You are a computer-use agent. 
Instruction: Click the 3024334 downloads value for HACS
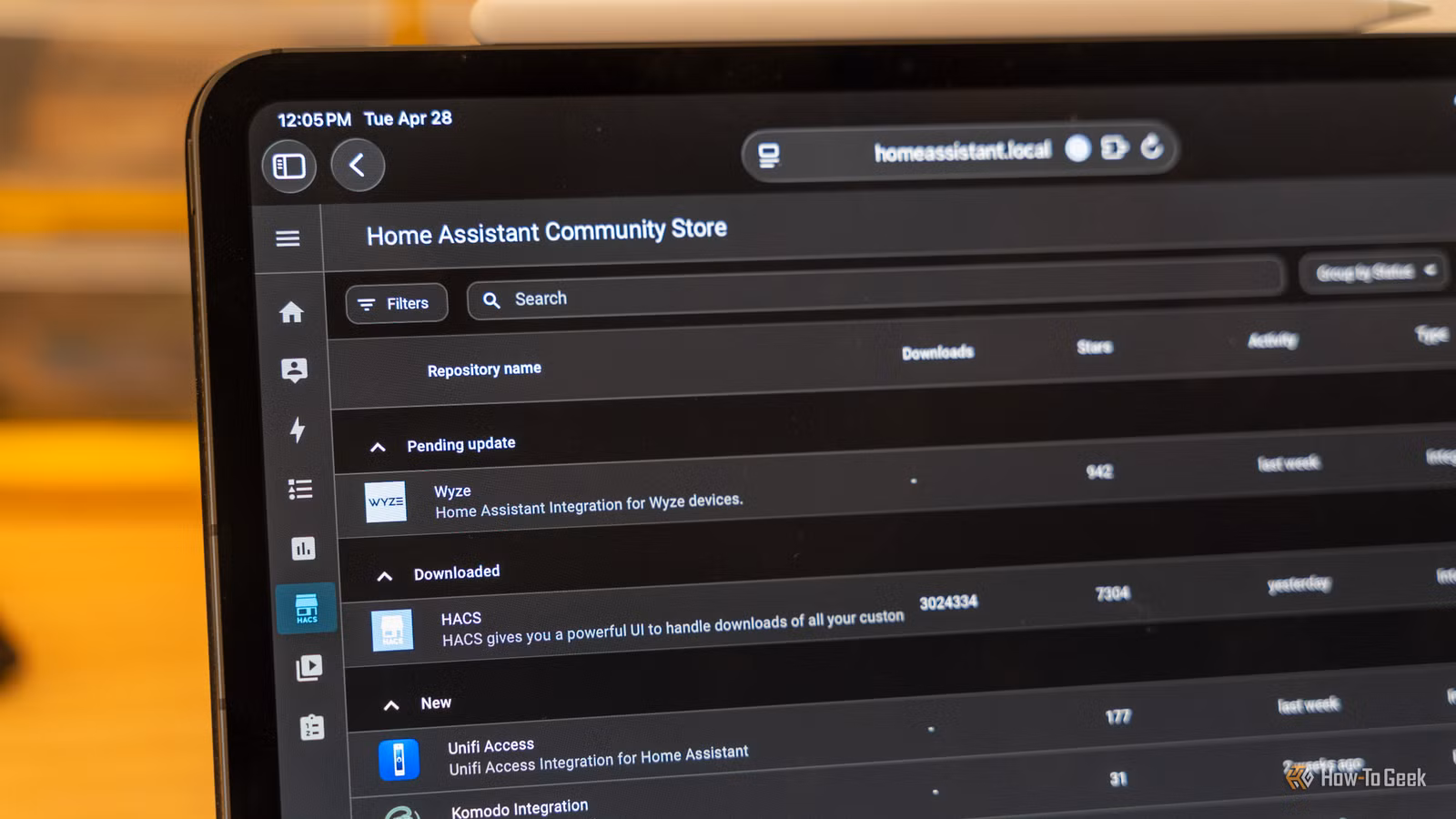[x=948, y=602]
